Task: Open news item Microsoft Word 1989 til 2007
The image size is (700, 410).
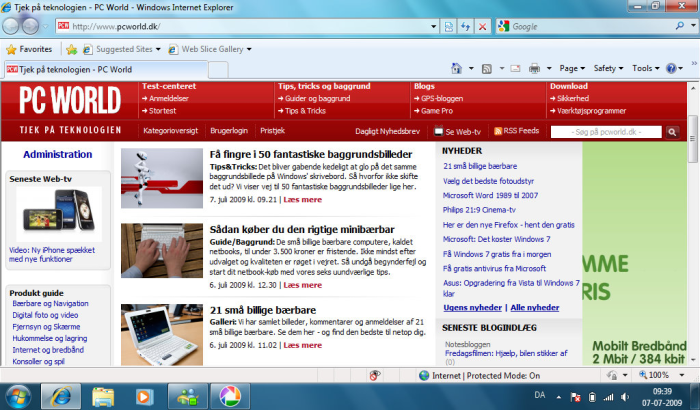Action: [490, 196]
